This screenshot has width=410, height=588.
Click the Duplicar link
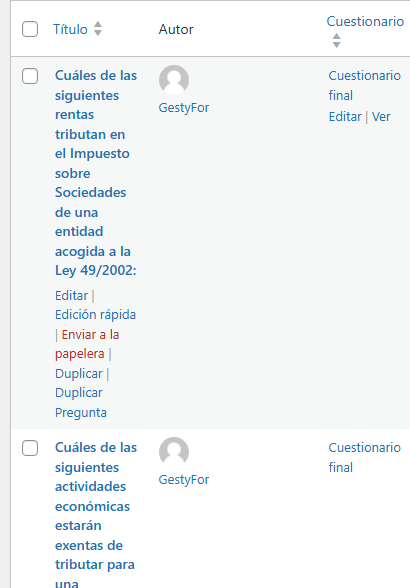78,374
